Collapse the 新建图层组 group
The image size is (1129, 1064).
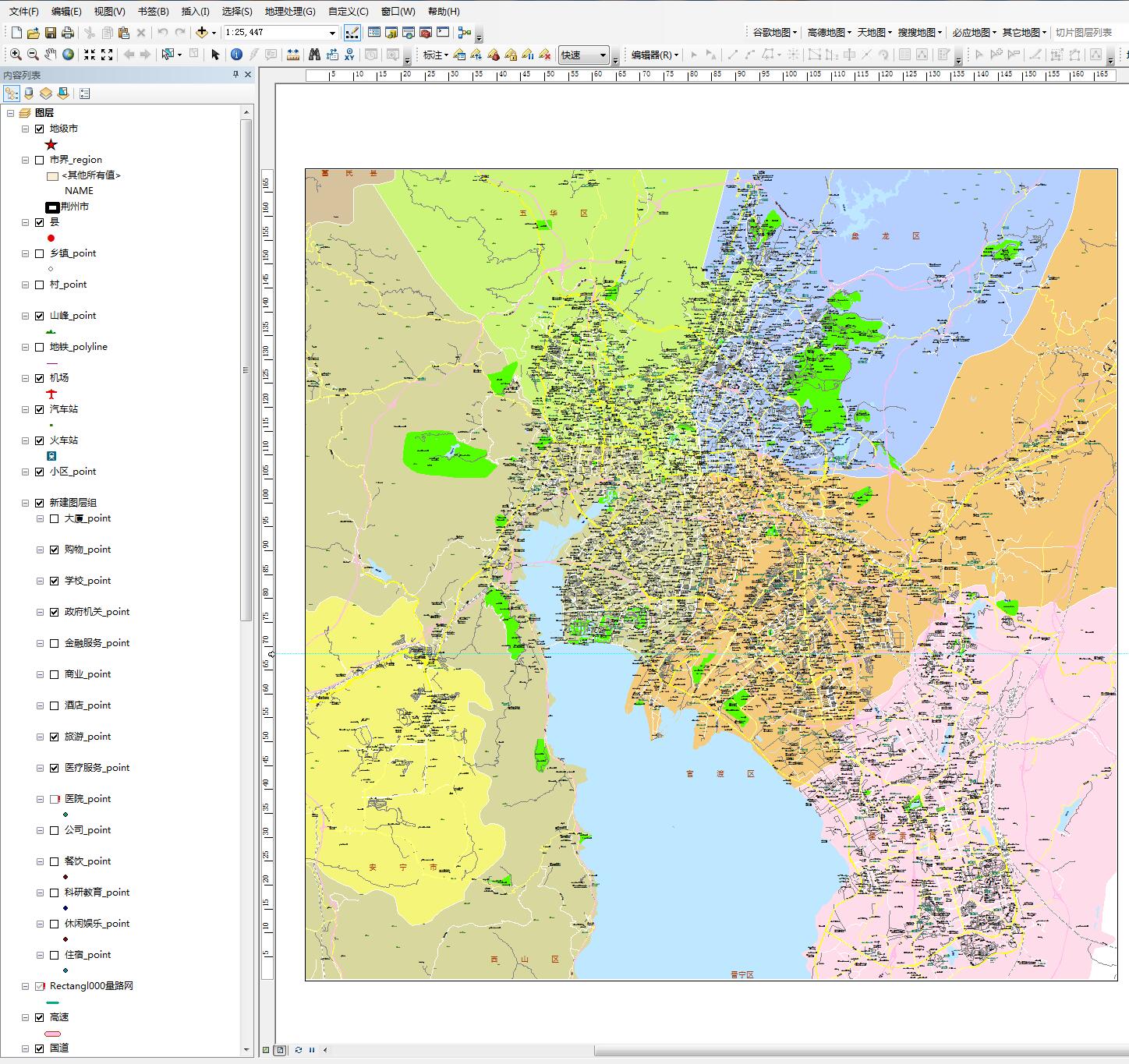point(26,503)
